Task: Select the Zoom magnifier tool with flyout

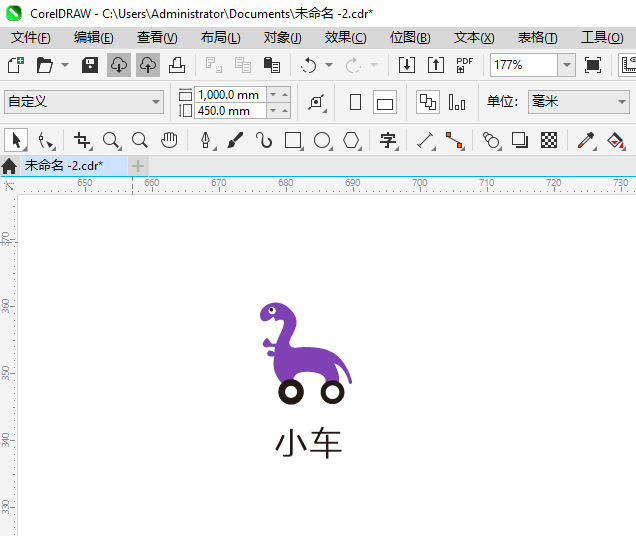Action: 111,140
